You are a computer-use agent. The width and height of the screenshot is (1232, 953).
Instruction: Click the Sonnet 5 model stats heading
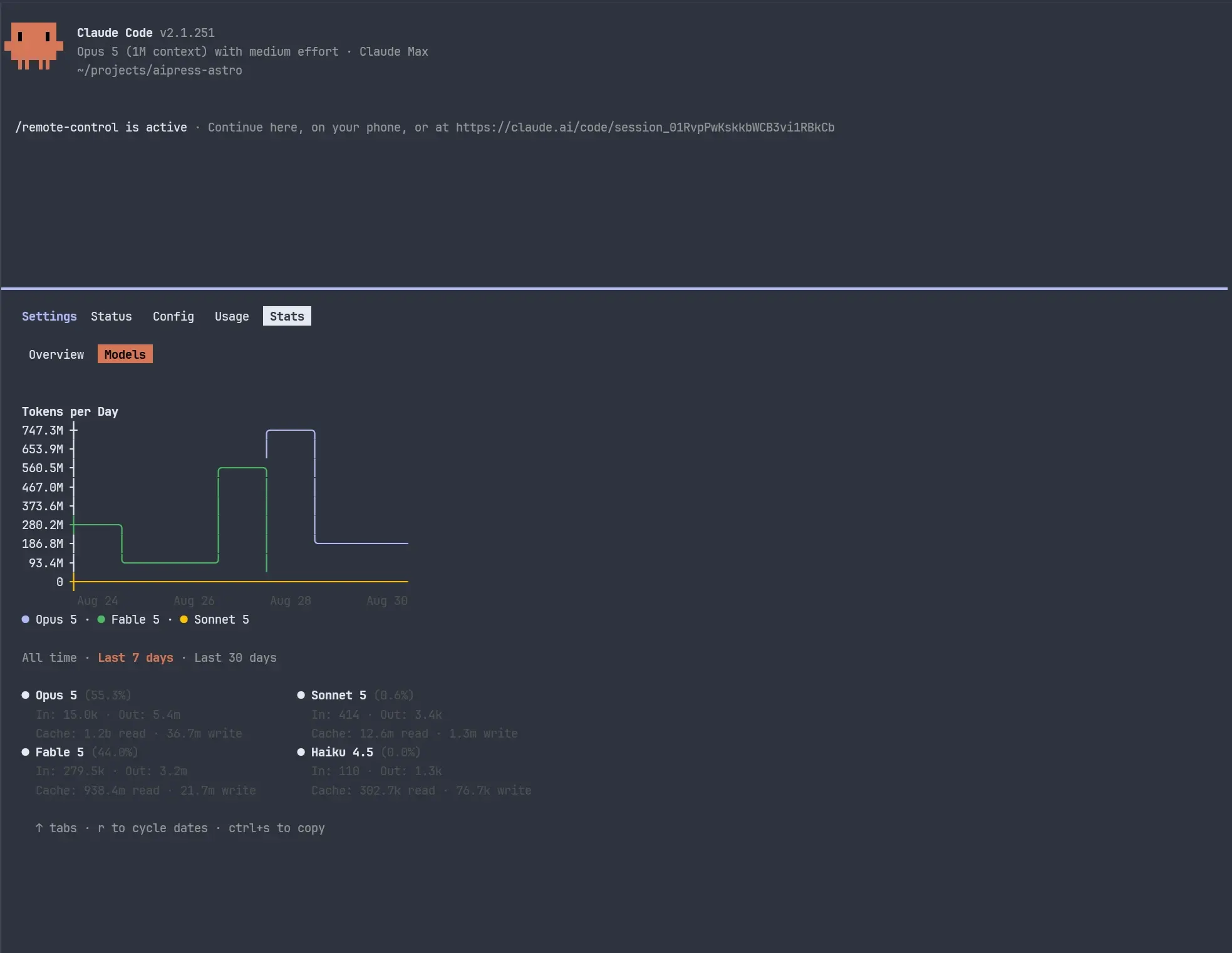point(339,695)
